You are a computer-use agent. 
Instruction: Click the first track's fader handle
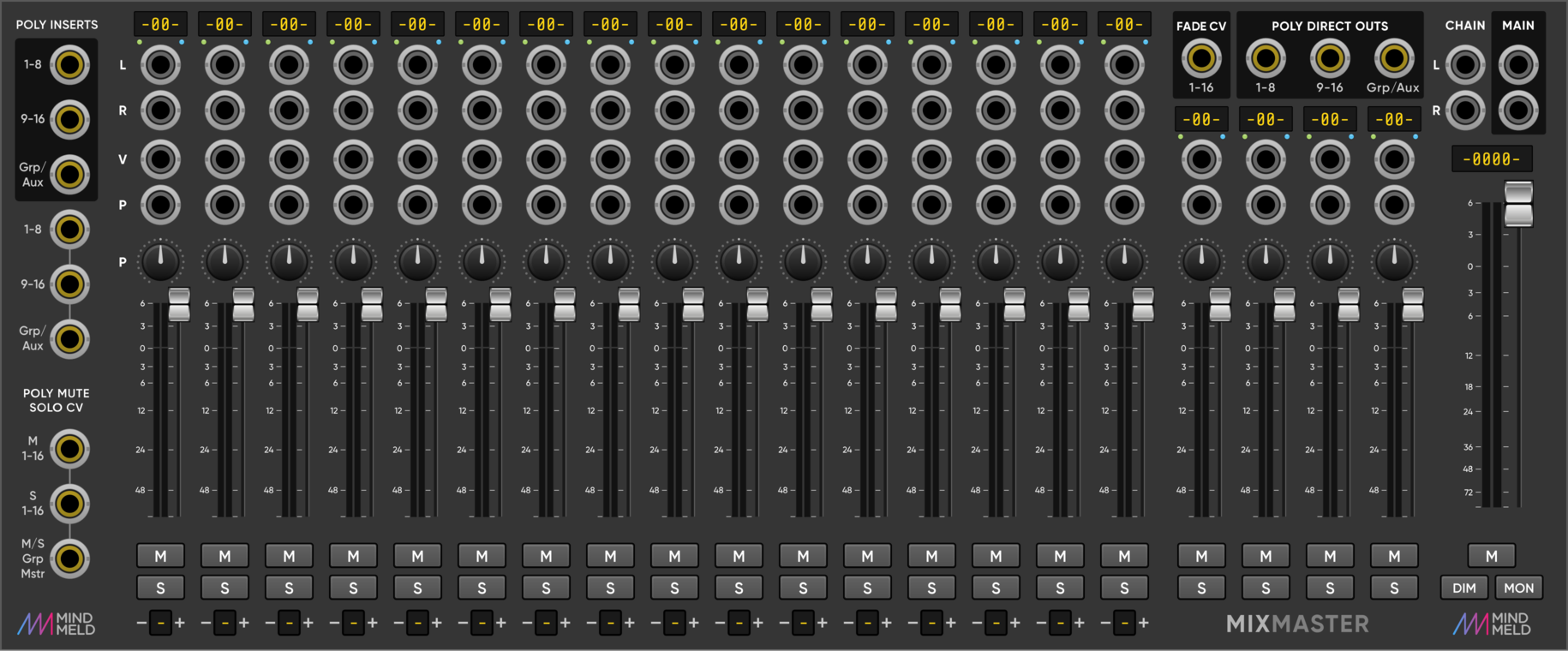pos(179,305)
